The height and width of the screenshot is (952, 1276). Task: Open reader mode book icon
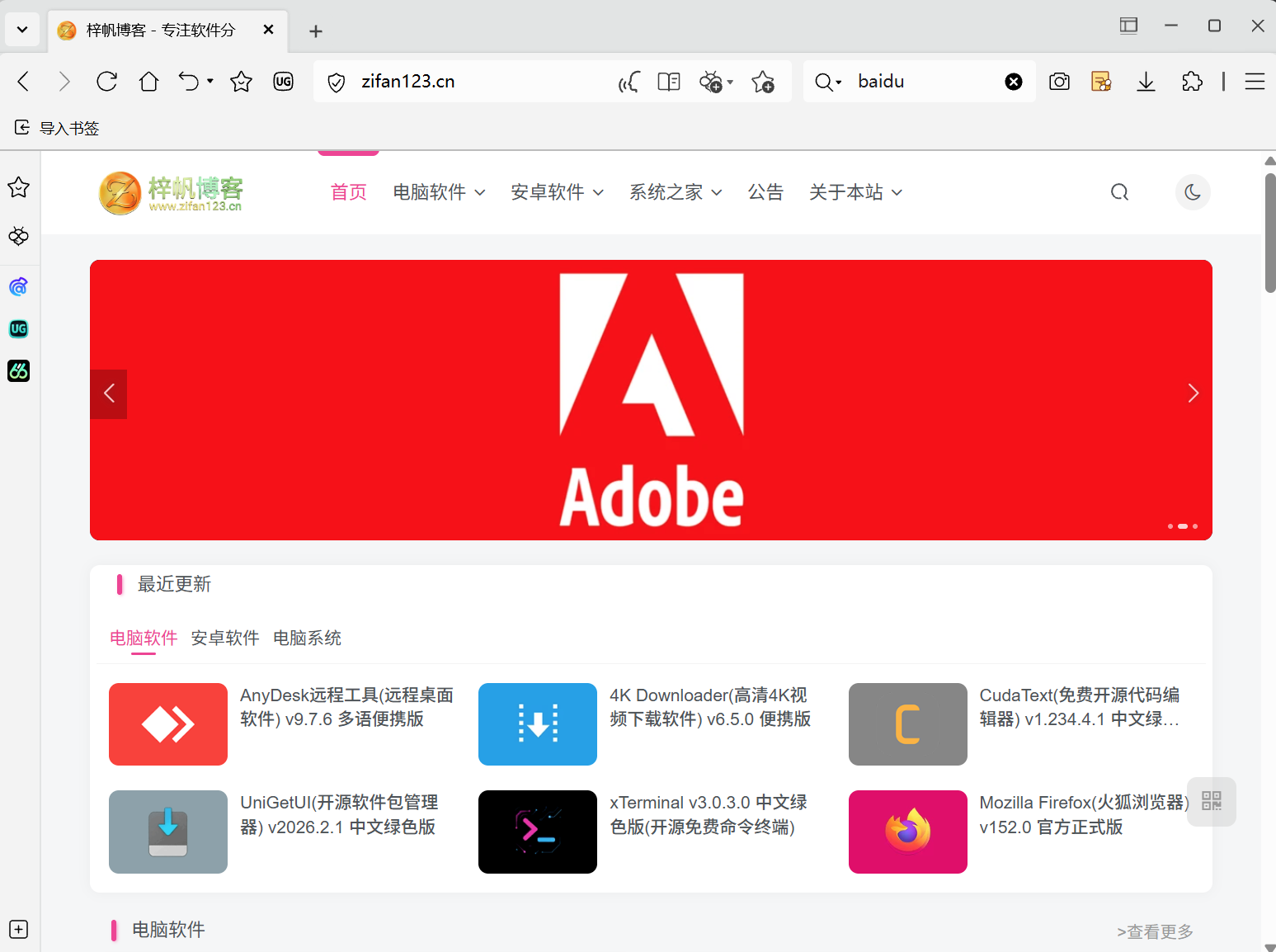point(669,82)
